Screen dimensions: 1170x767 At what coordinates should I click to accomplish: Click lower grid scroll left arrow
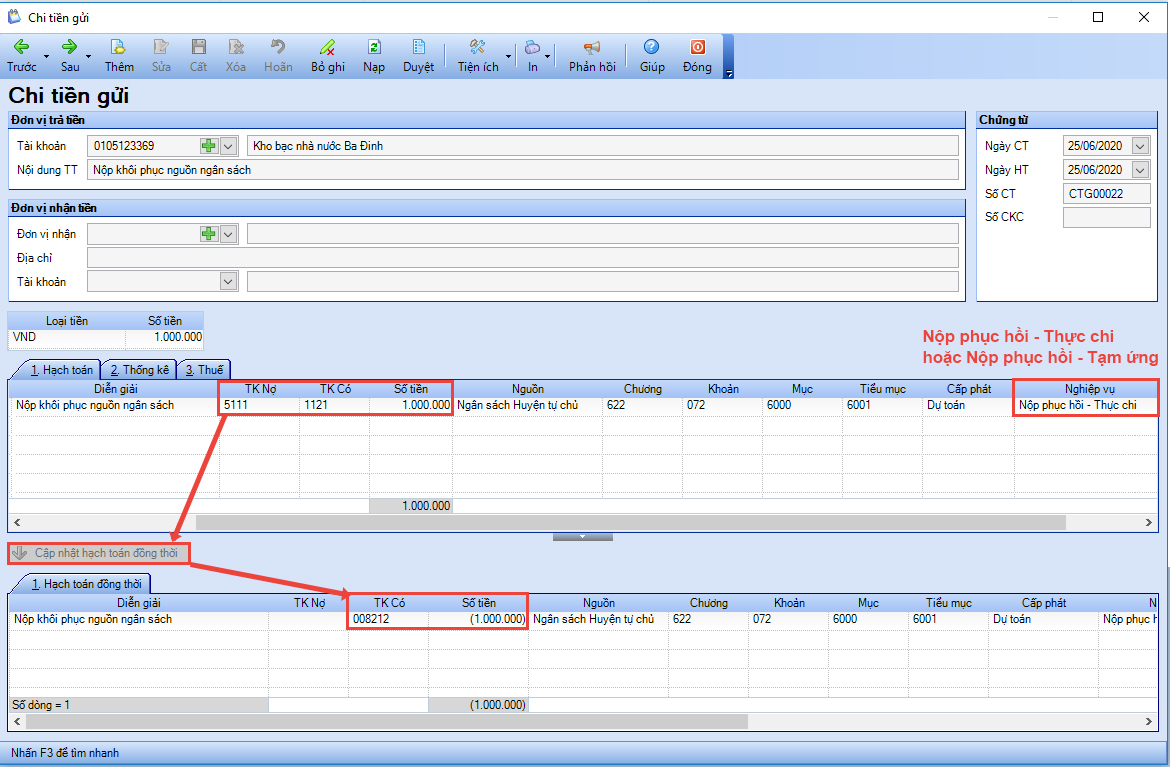pos(17,721)
